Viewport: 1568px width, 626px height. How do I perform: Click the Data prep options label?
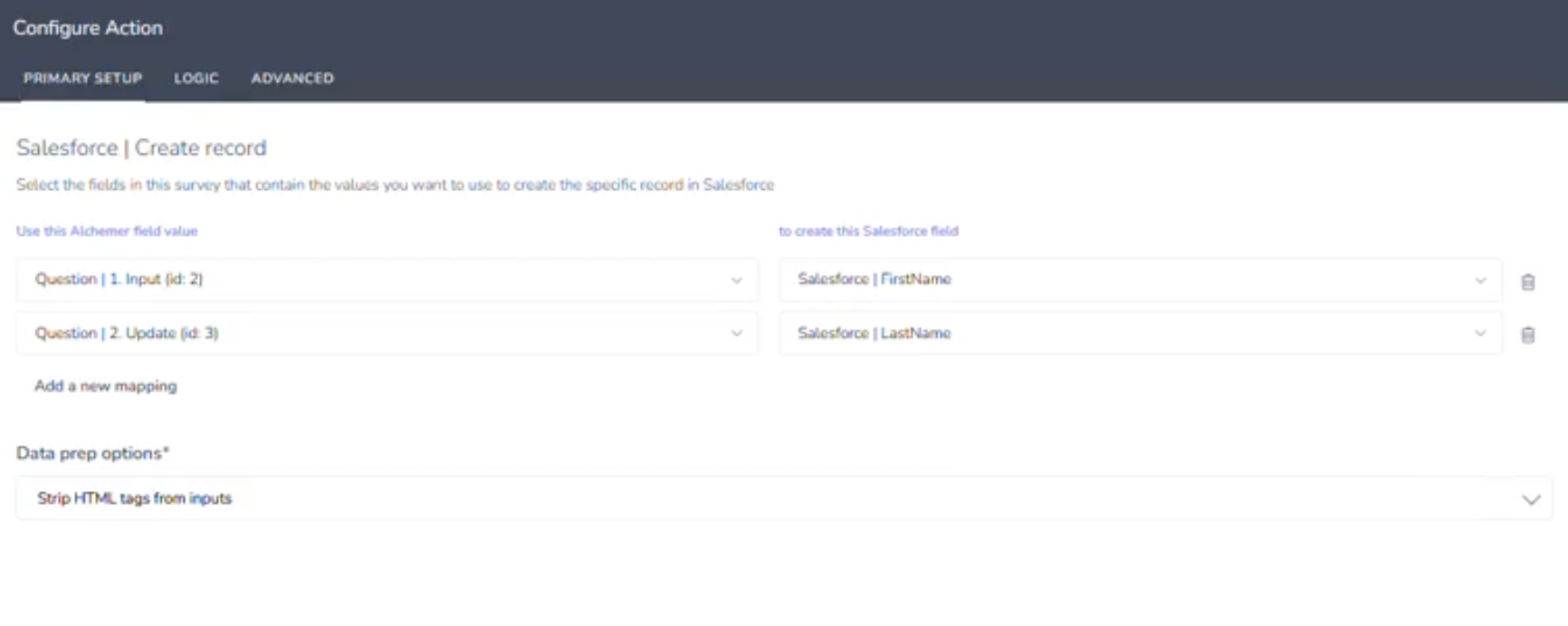coord(92,453)
